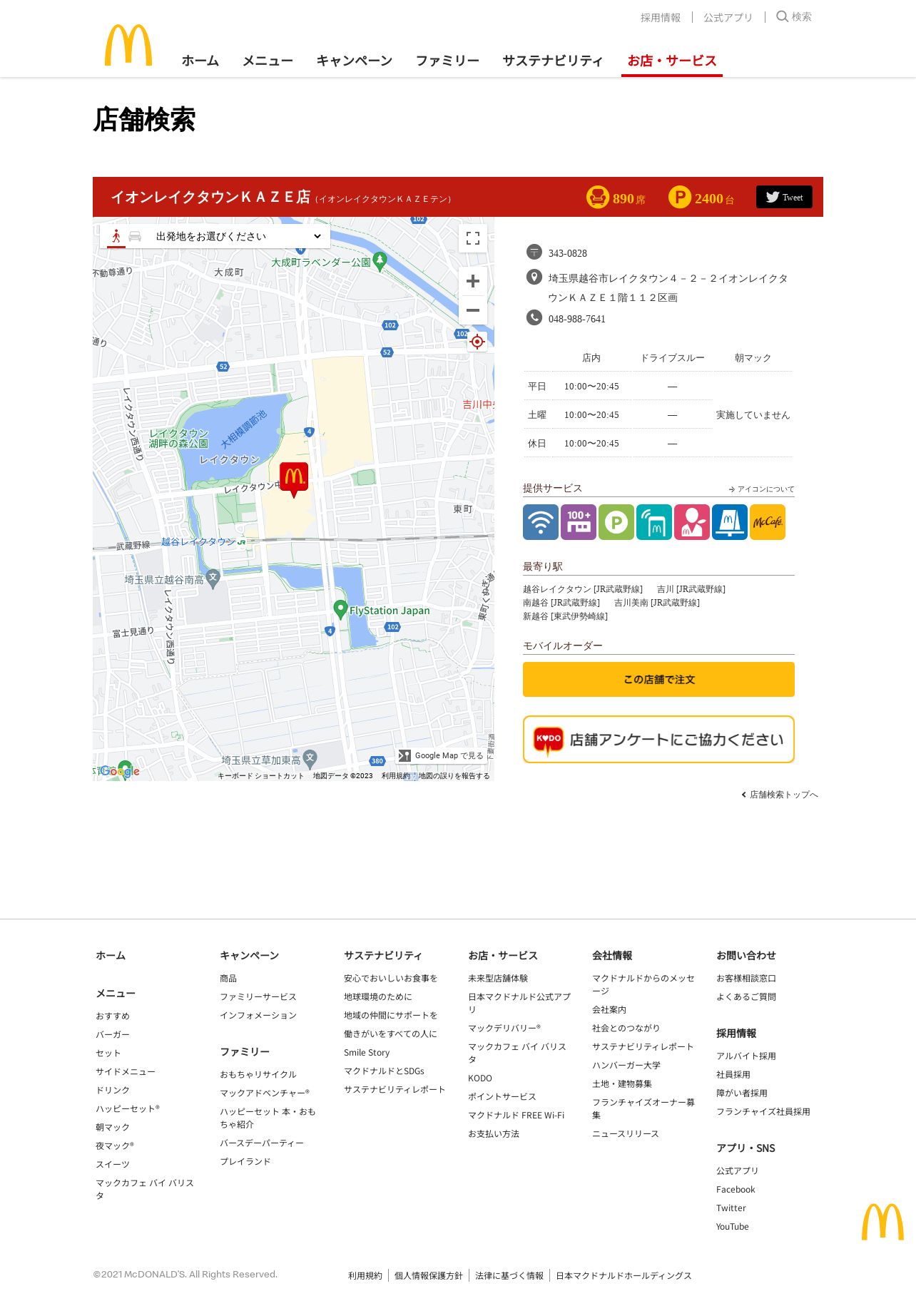Image resolution: width=916 pixels, height=1316 pixels.
Task: Click the parking P icon beside 2400台
Action: click(680, 197)
